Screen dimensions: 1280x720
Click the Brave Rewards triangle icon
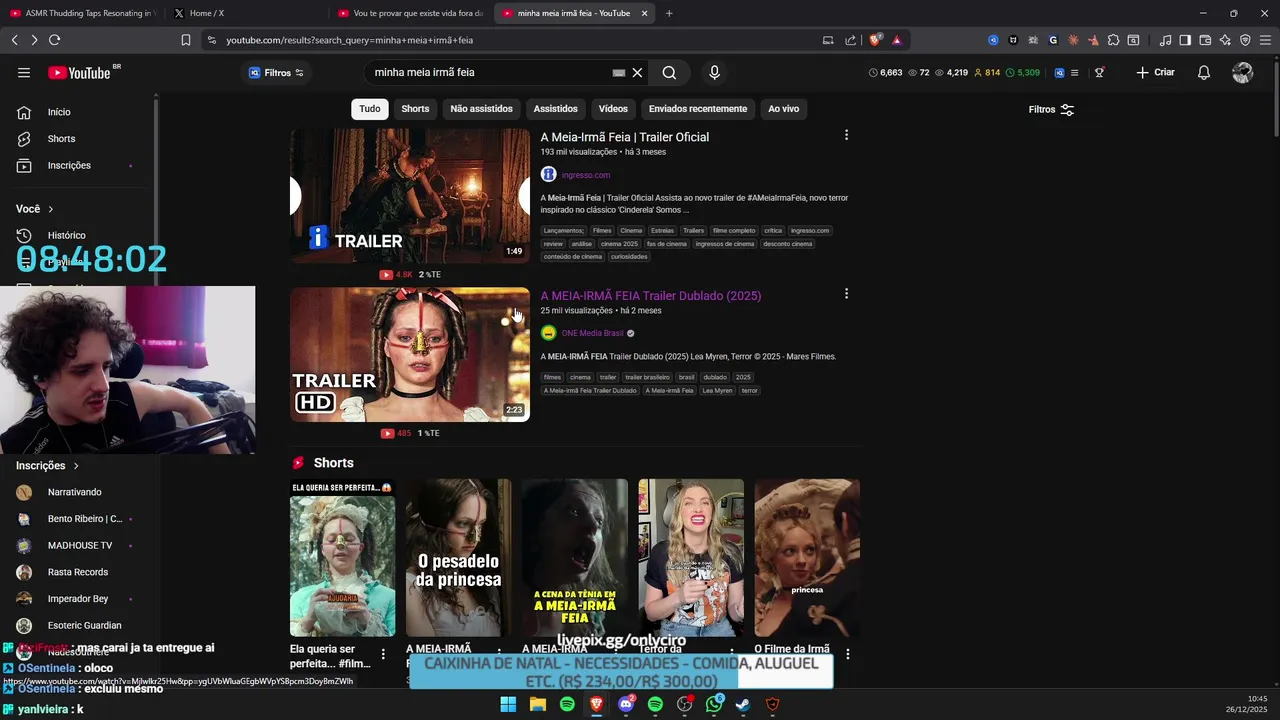point(897,40)
